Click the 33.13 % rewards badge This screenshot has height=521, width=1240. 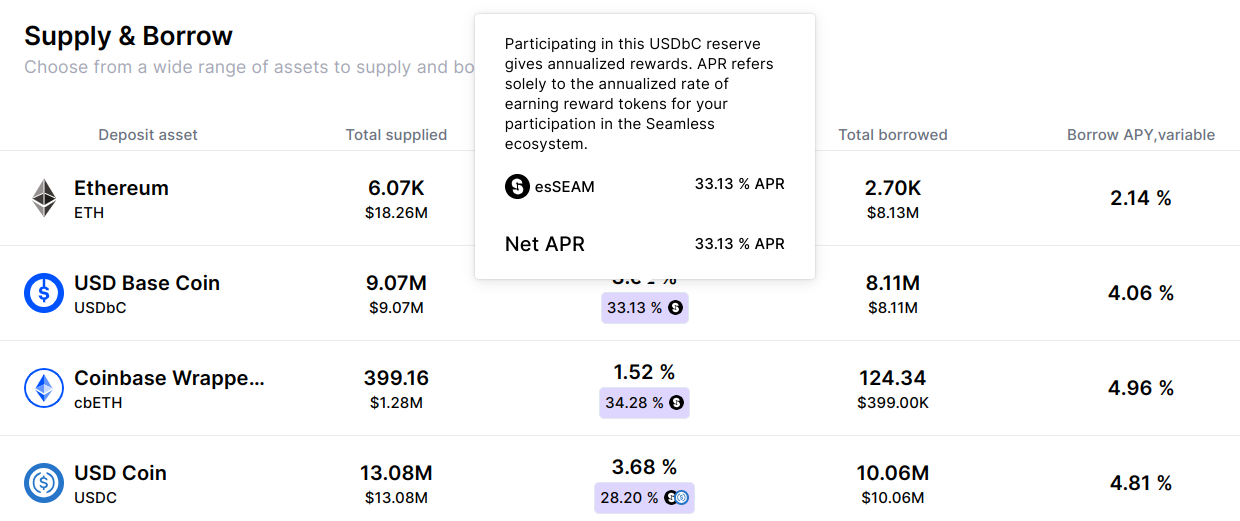[x=645, y=308]
